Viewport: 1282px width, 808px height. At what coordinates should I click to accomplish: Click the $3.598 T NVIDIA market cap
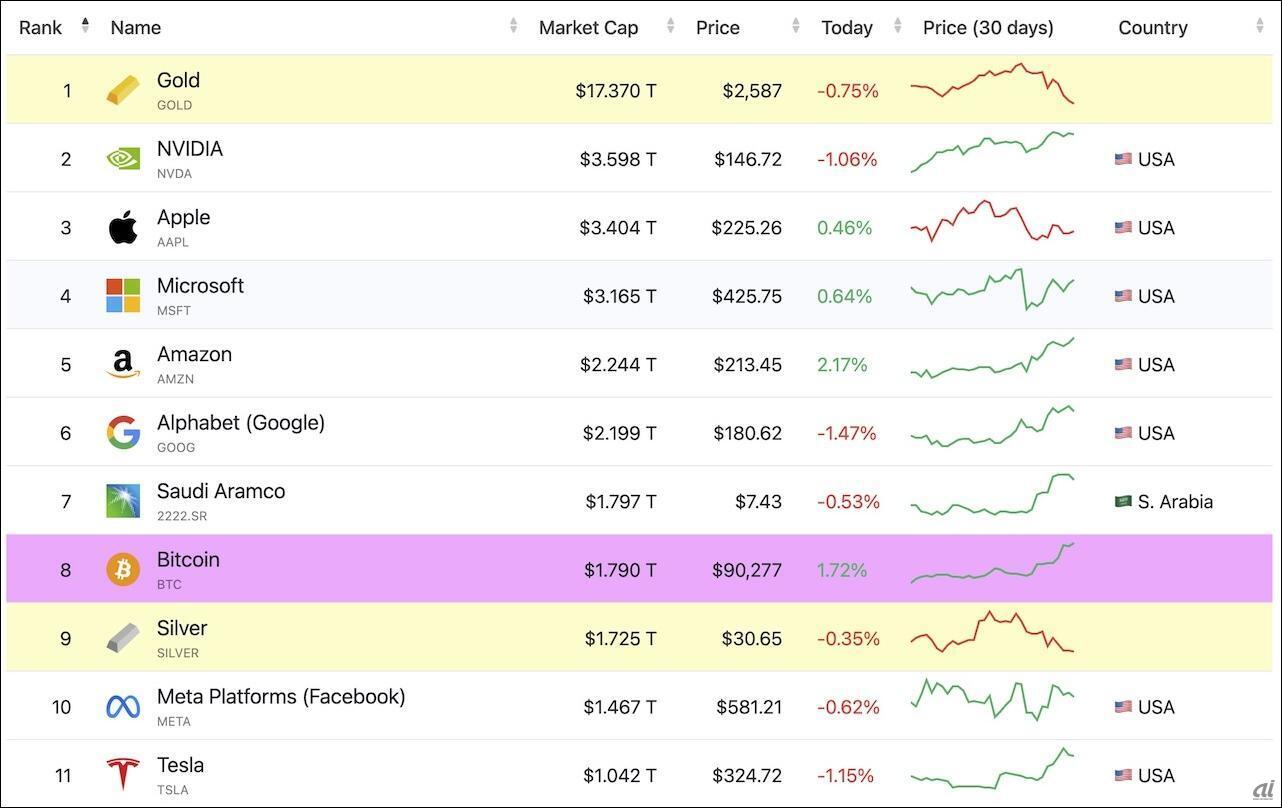click(618, 160)
